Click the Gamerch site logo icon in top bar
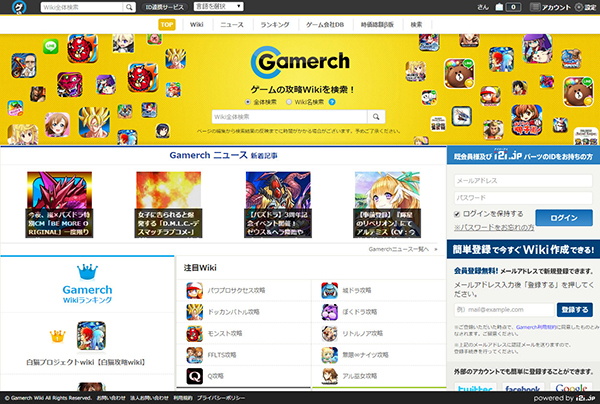 pyautogui.click(x=19, y=7)
